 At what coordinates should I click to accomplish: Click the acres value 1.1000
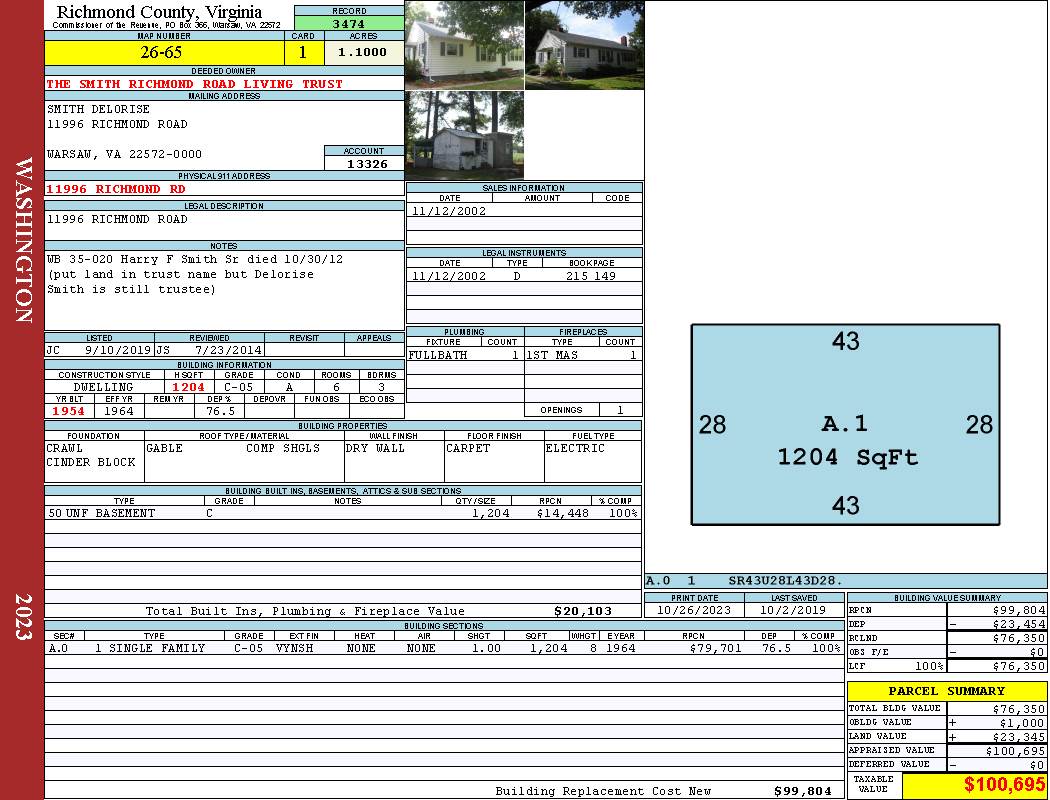point(362,52)
